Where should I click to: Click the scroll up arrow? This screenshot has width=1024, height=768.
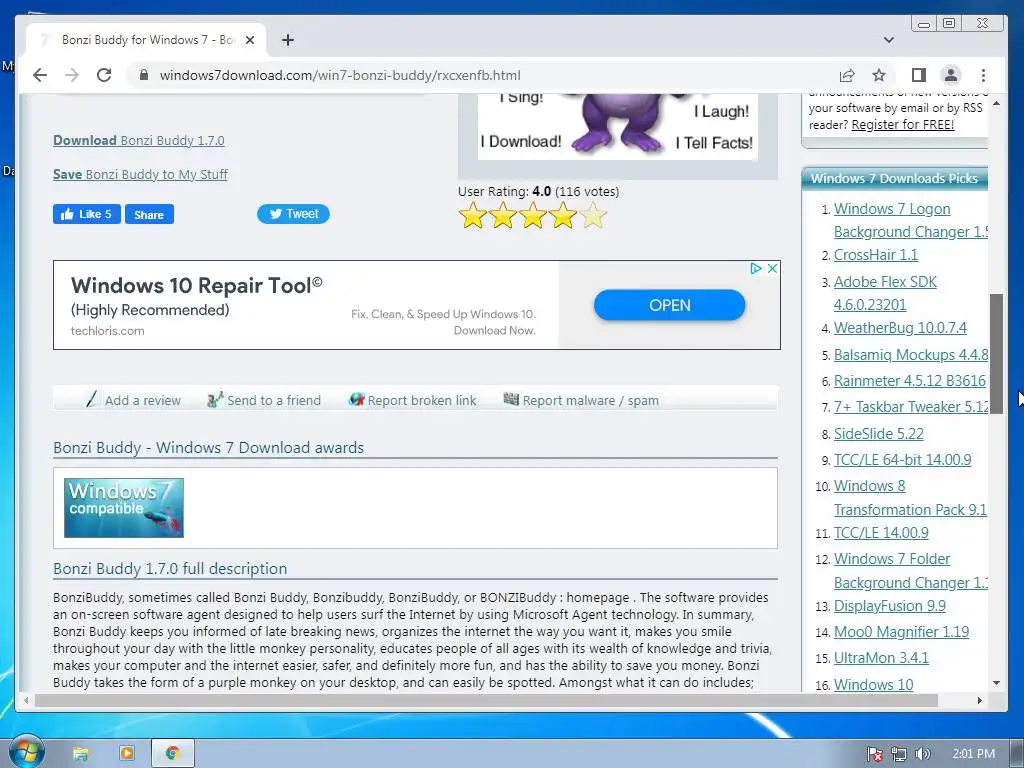(x=996, y=103)
